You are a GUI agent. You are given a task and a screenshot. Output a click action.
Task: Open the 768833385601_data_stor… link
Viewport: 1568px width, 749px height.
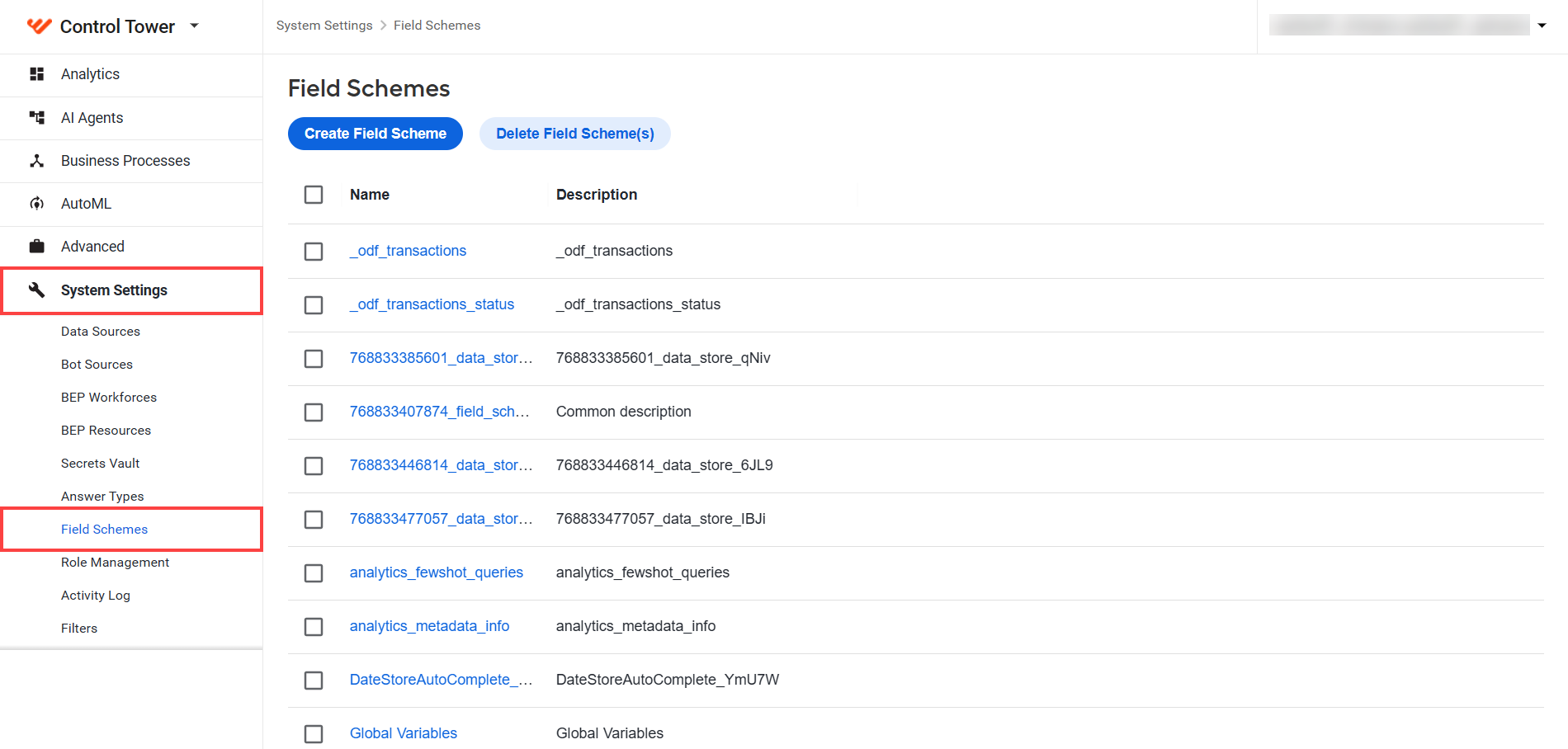pos(442,358)
